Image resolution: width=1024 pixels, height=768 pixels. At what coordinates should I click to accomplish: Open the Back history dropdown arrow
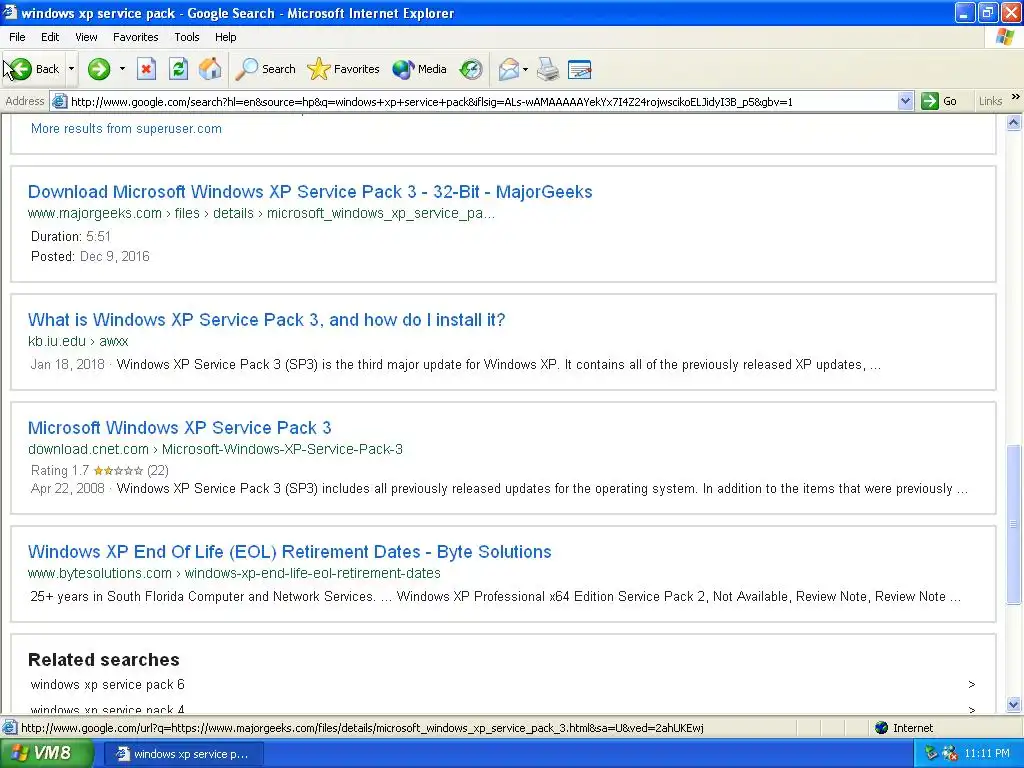[x=71, y=69]
